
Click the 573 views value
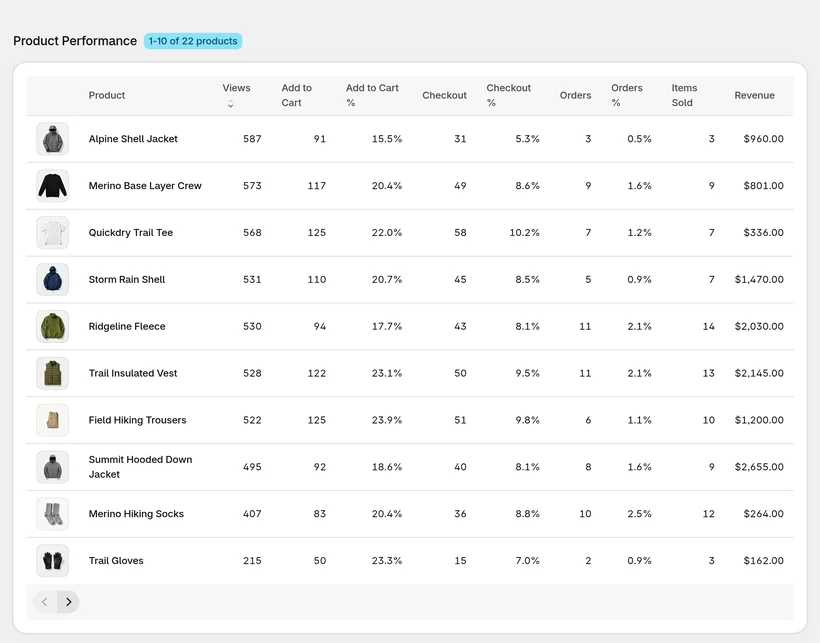point(252,186)
